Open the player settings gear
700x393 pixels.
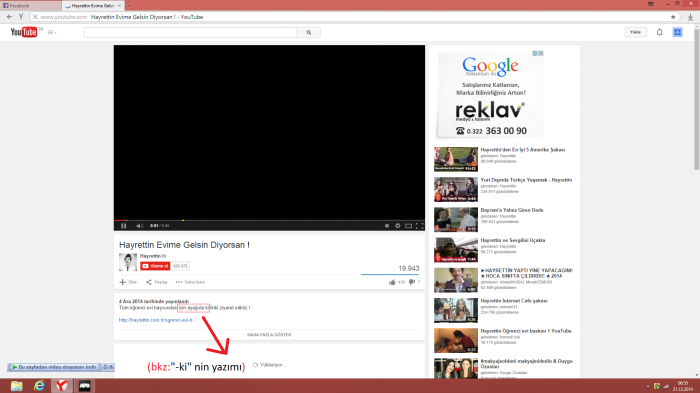click(397, 226)
